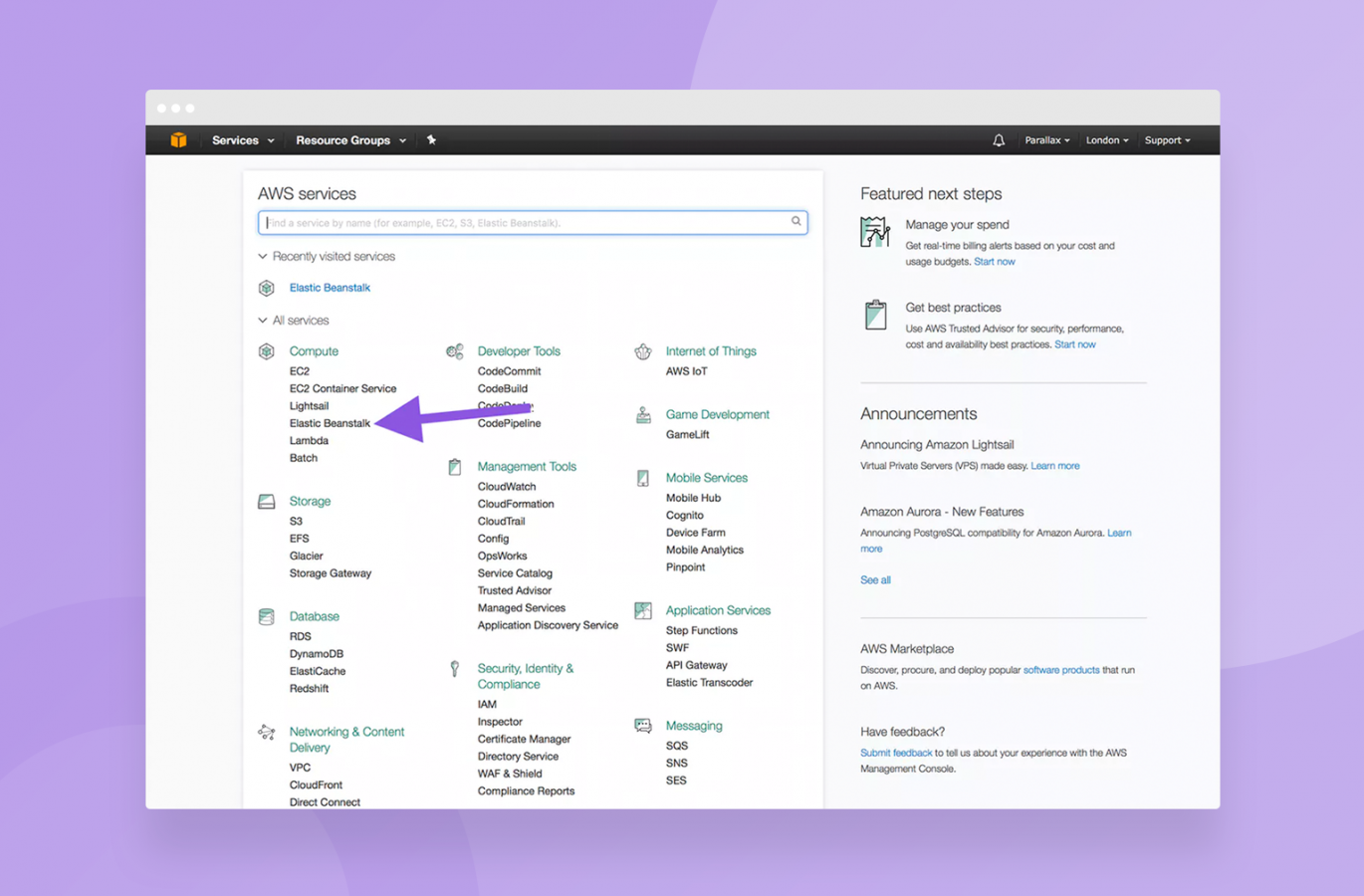
Task: Open CloudFront service
Action: (x=316, y=785)
